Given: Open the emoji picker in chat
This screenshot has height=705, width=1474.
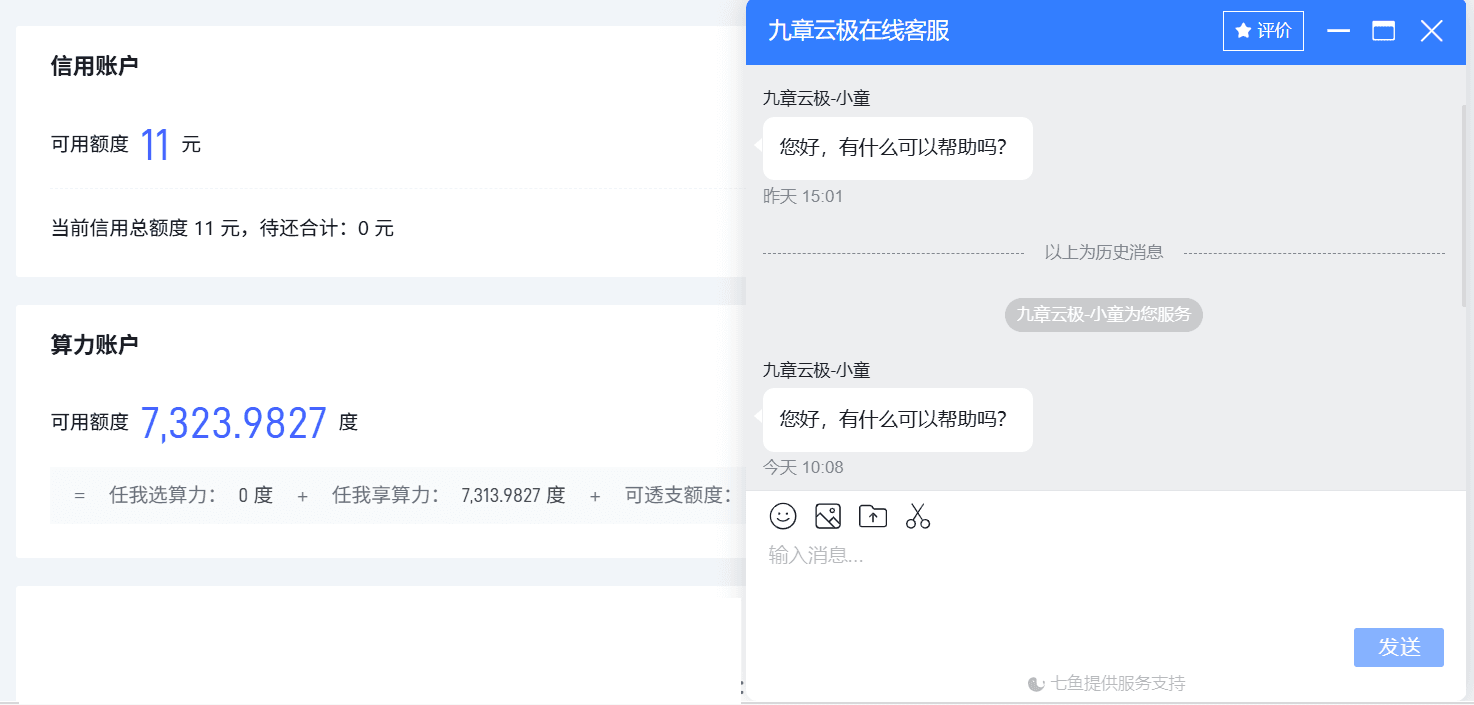Looking at the screenshot, I should coord(783,516).
